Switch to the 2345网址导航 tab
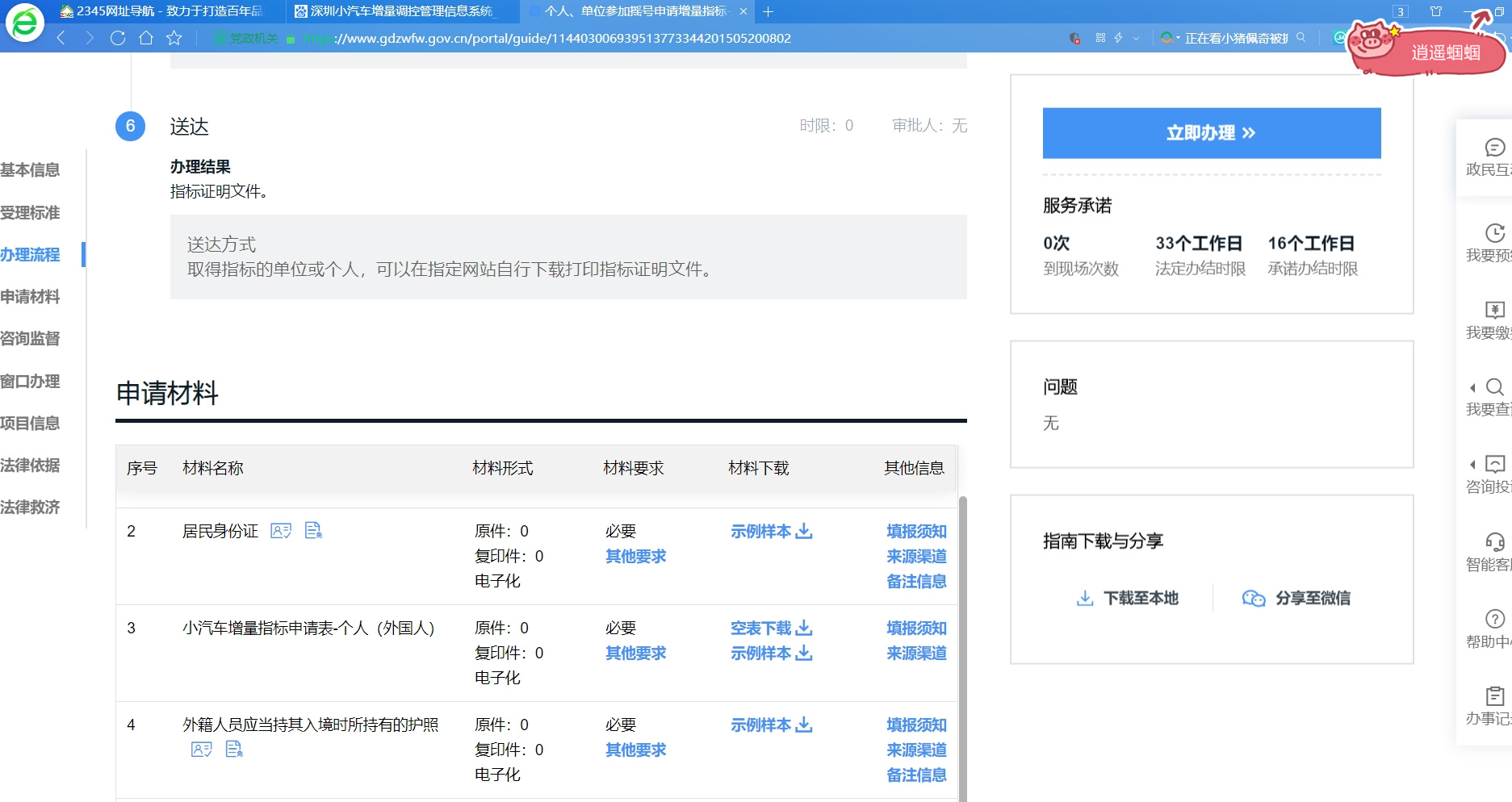The height and width of the screenshot is (802, 1512). 162,11
